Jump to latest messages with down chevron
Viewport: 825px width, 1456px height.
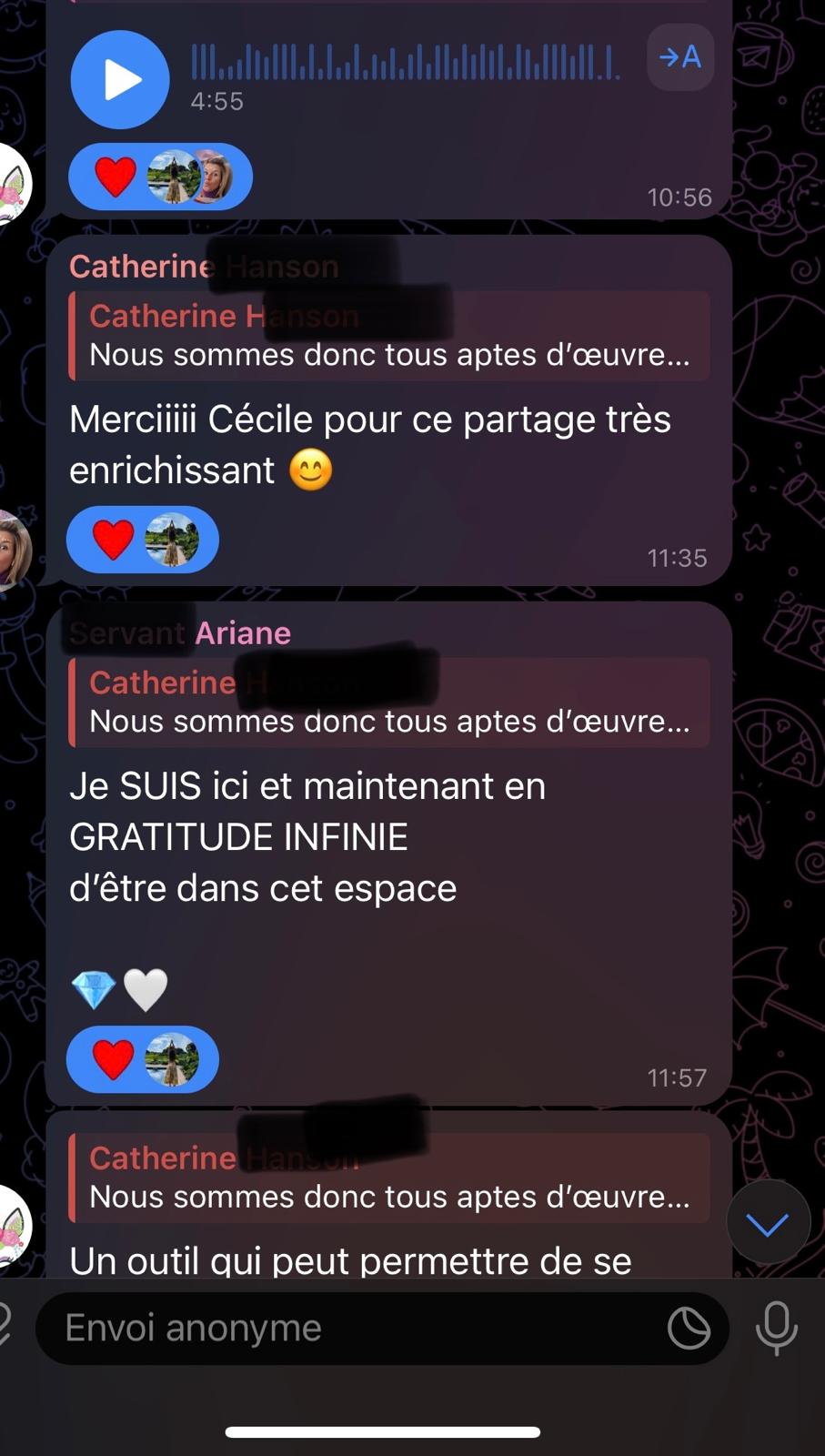(x=768, y=1224)
